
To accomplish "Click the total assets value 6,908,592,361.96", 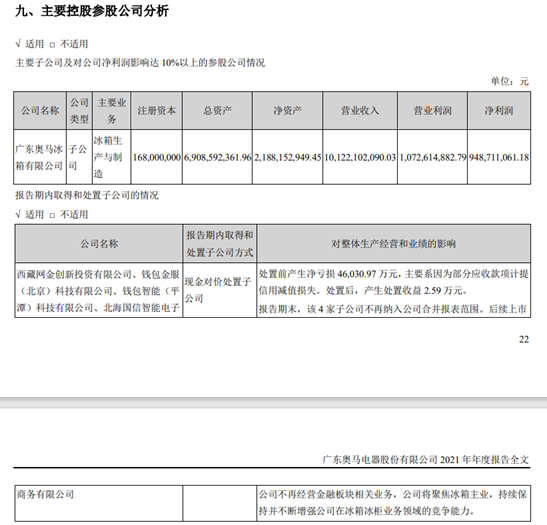I will [217, 157].
